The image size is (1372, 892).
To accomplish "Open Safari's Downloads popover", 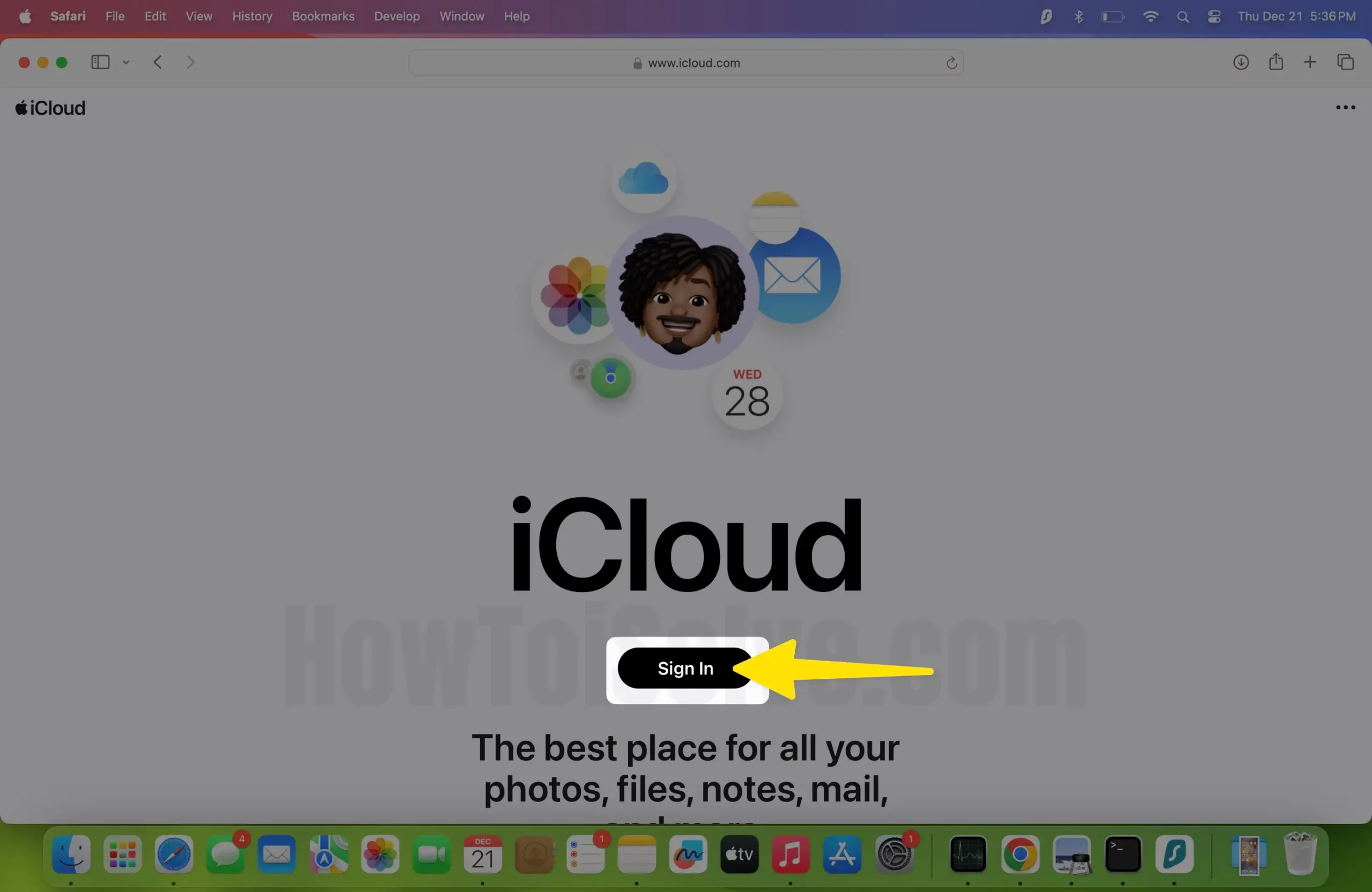I will (x=1242, y=62).
